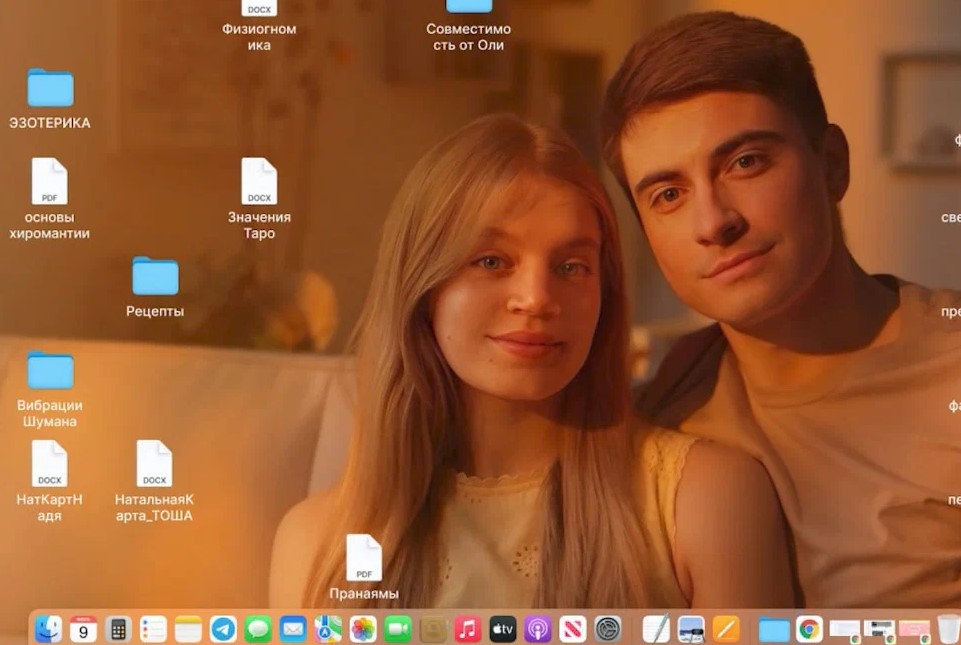The height and width of the screenshot is (645, 961).
Task: Select the основы хиромантии PDF file
Action: pyautogui.click(x=50, y=182)
